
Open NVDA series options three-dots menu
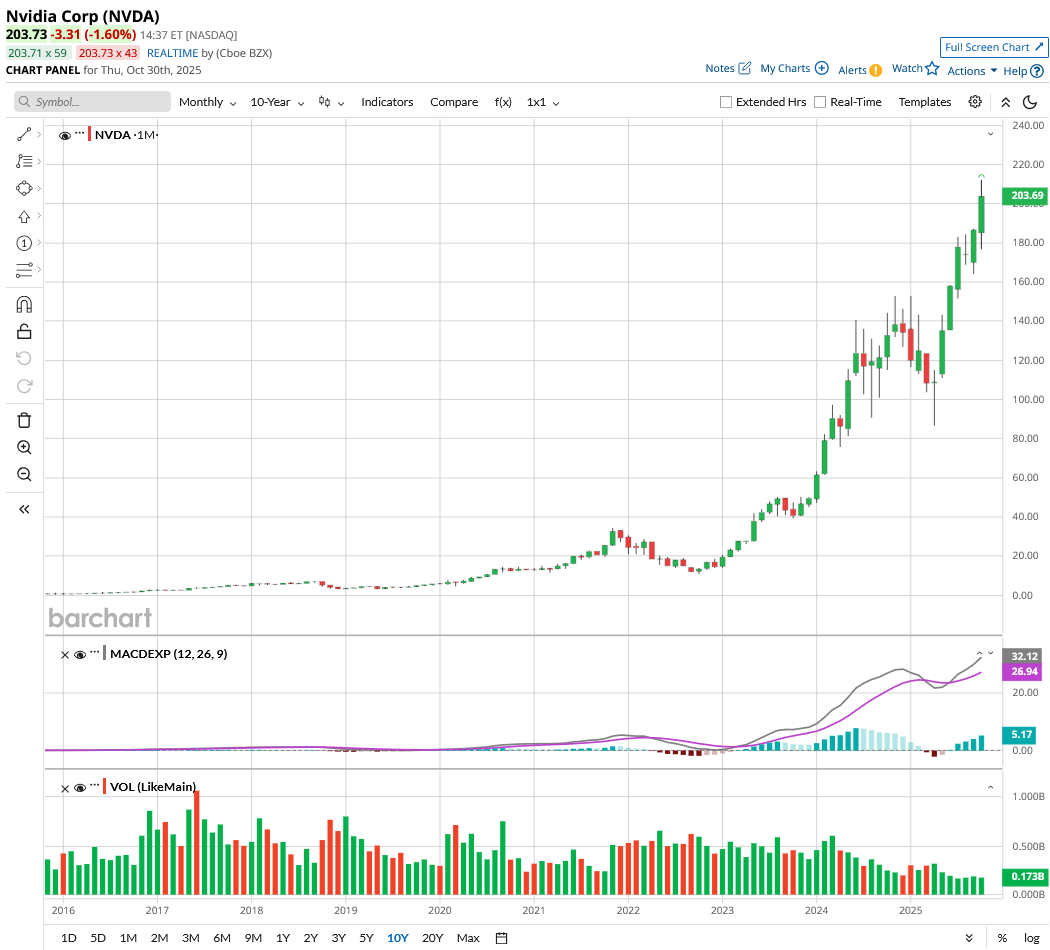pos(80,133)
